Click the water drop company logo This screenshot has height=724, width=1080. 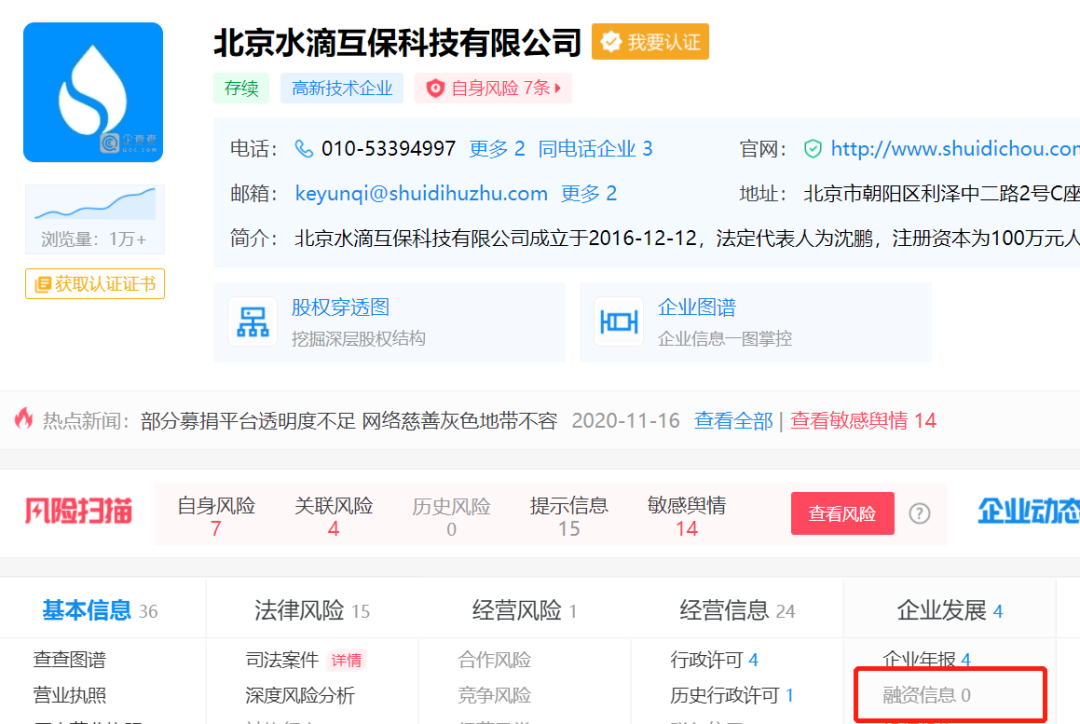92,91
